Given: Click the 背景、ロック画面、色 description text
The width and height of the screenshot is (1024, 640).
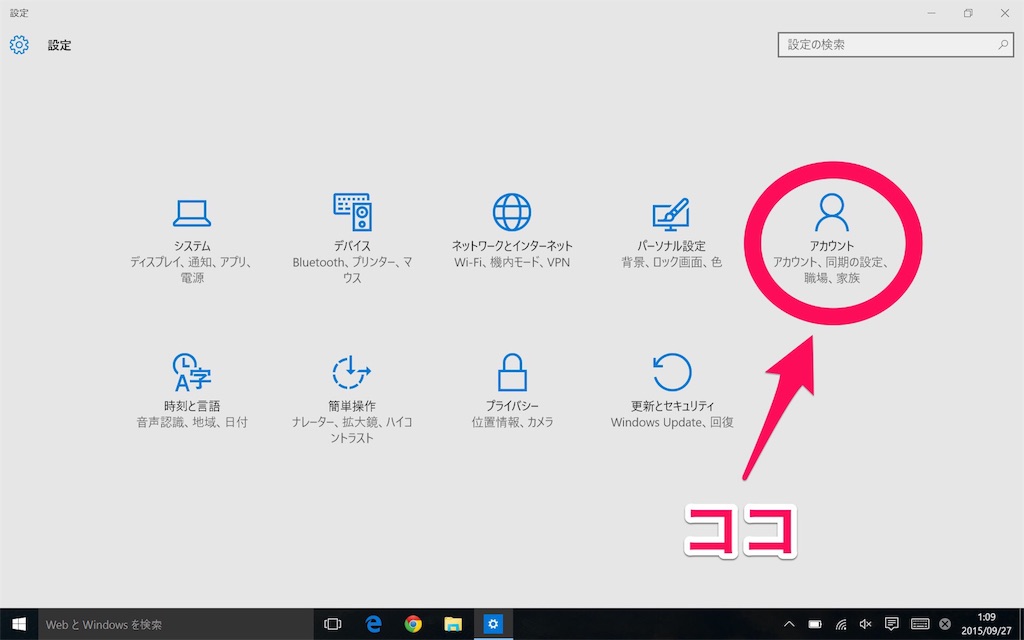Looking at the screenshot, I should pos(671,263).
